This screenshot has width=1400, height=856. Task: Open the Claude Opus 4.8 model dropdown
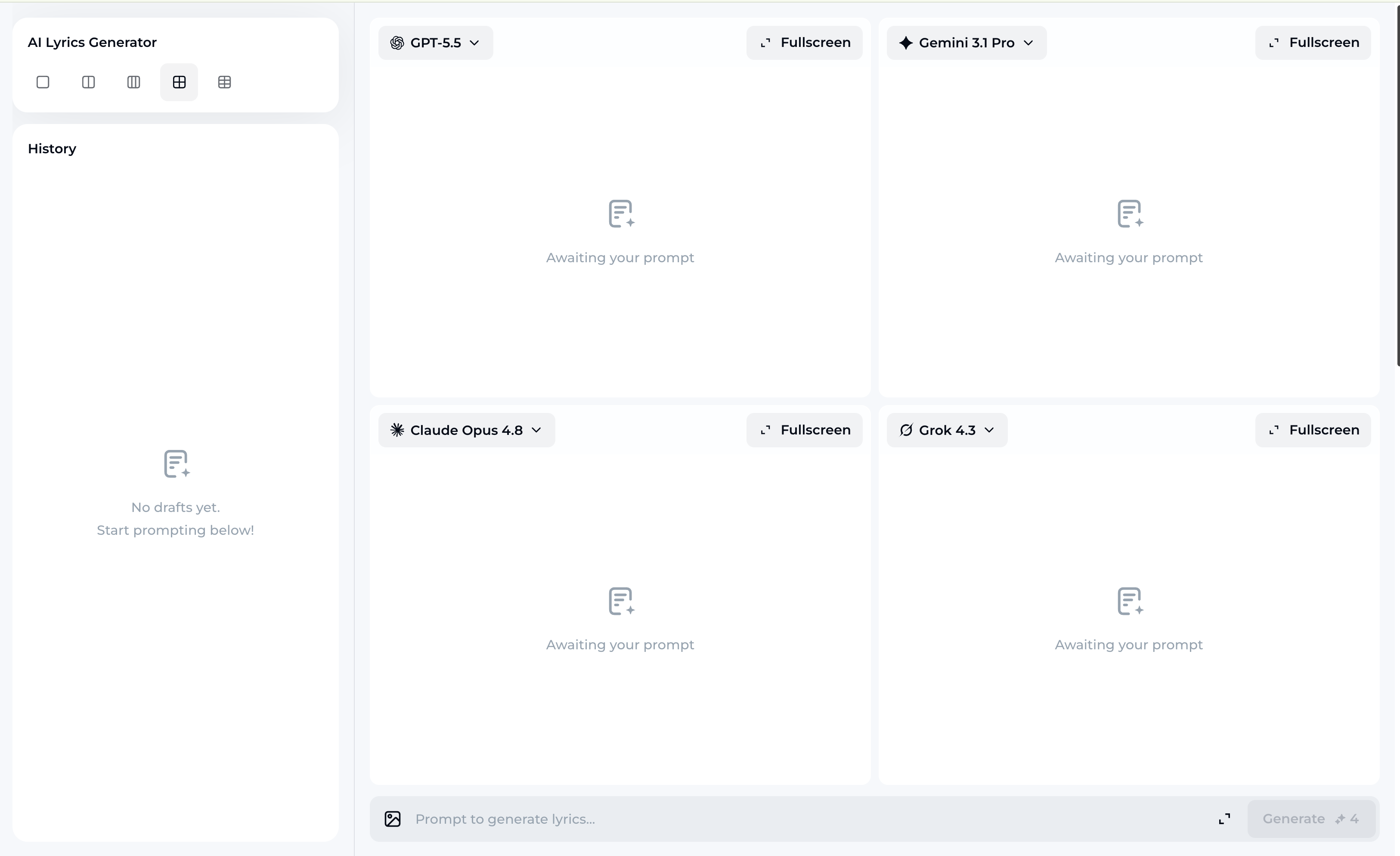click(467, 430)
